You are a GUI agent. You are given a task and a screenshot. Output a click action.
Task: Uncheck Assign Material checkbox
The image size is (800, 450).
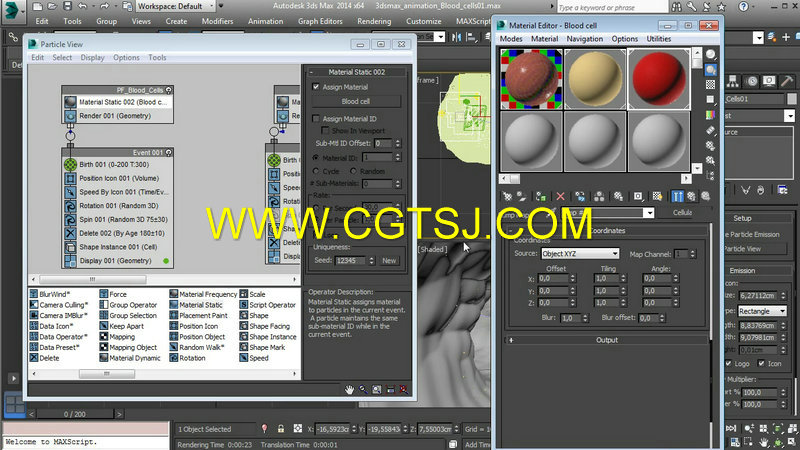point(316,87)
